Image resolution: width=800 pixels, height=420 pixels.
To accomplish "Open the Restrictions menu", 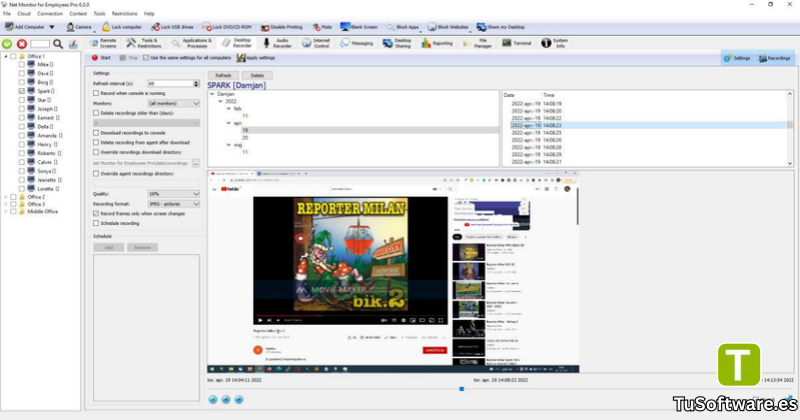I will [x=124, y=14].
